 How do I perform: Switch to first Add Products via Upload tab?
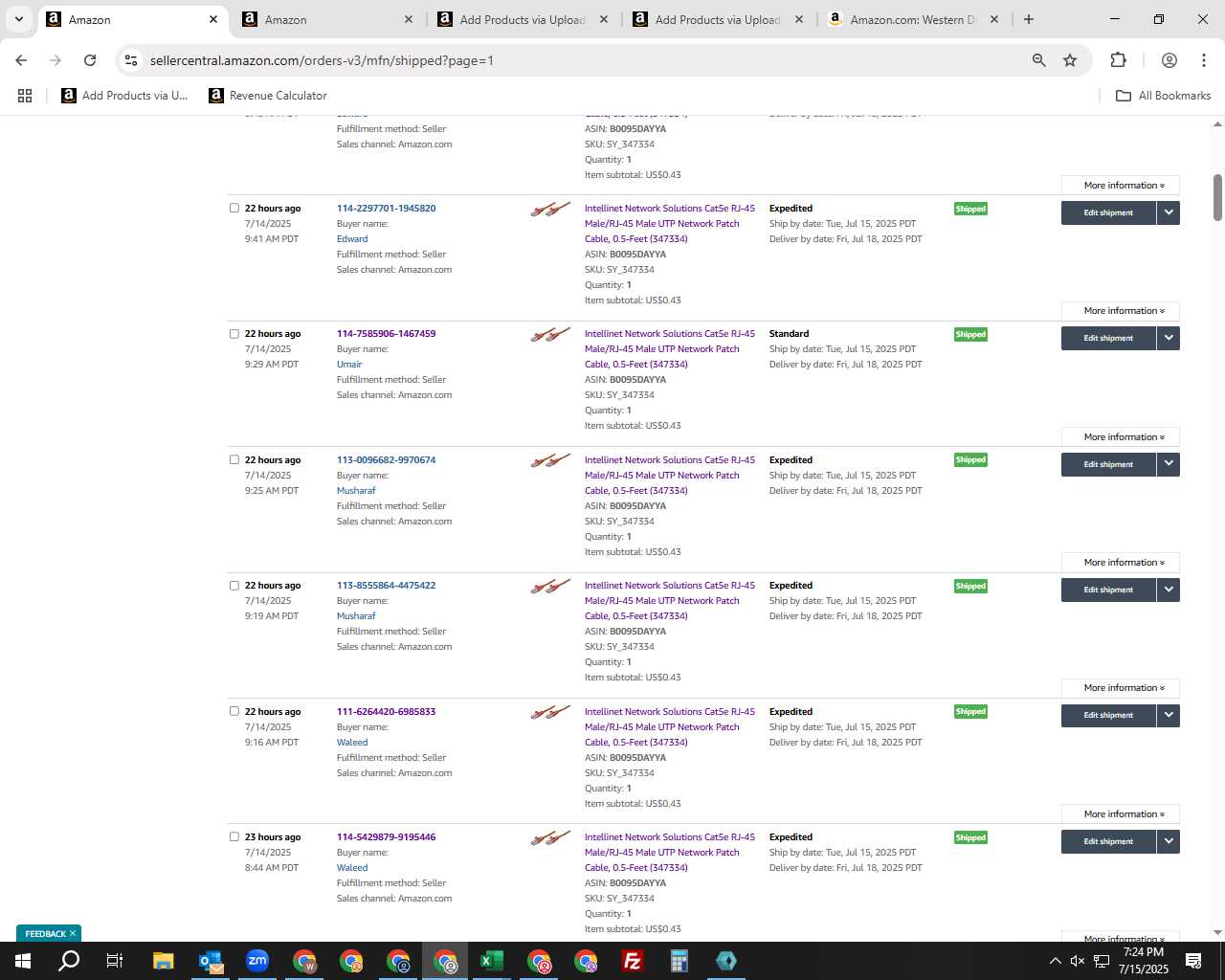pyautogui.click(x=522, y=19)
